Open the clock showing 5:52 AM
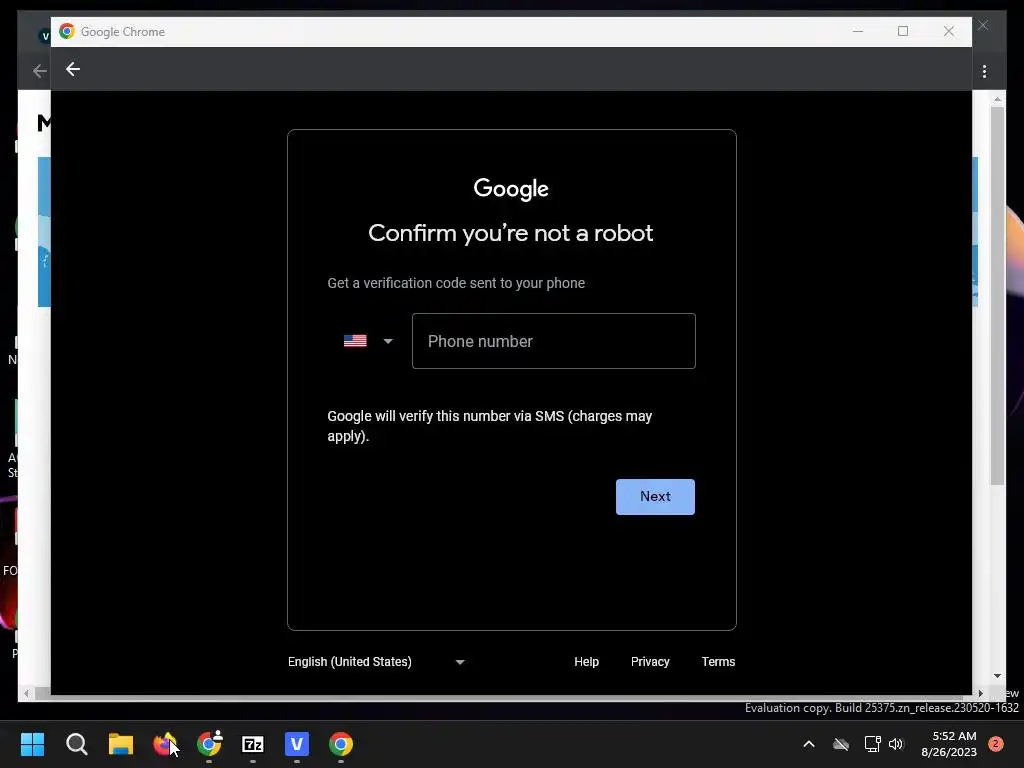The image size is (1024, 768). (948, 744)
